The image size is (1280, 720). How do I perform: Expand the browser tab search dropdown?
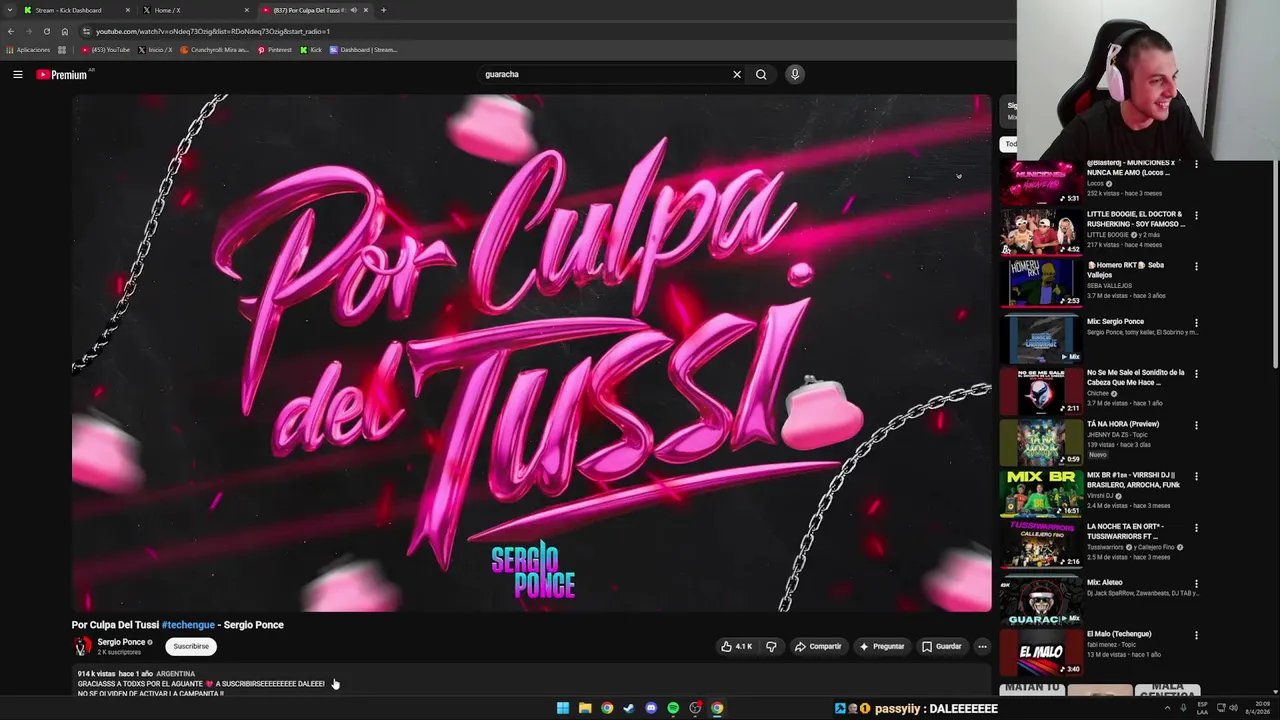pos(10,10)
